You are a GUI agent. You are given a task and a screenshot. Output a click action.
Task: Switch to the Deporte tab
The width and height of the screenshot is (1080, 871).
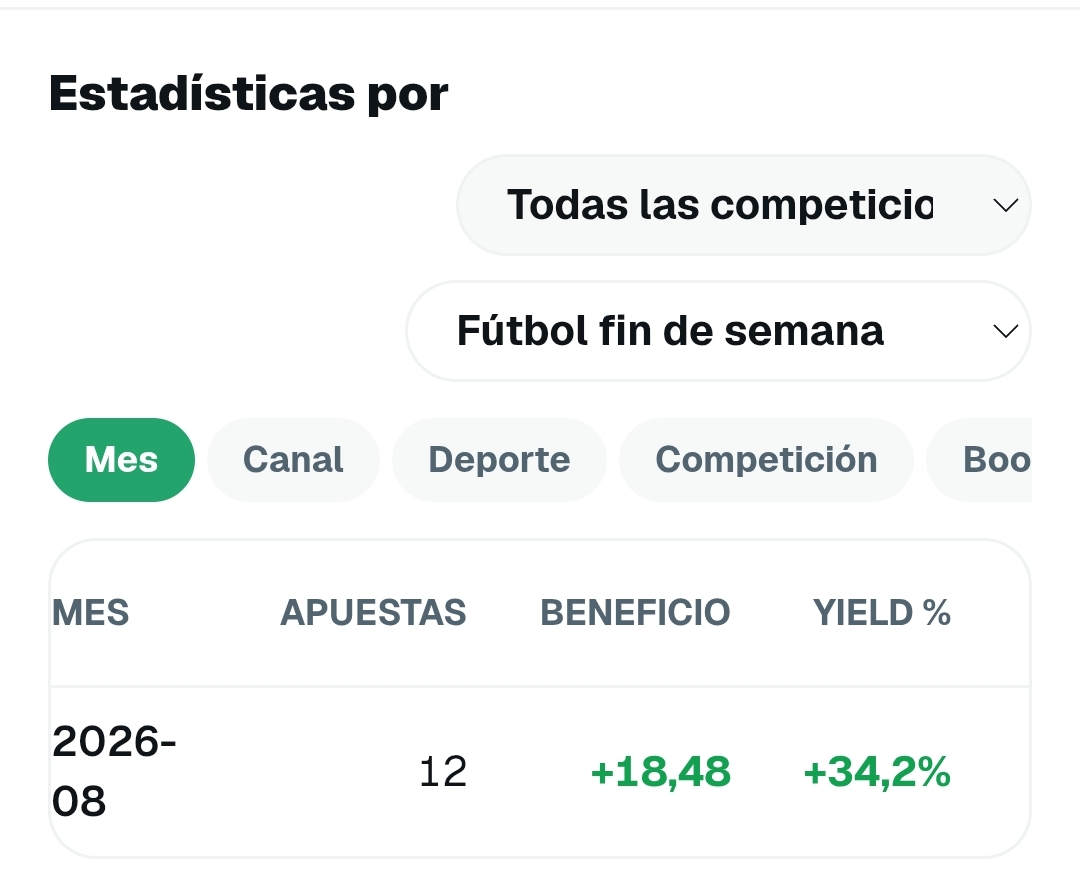pos(499,460)
